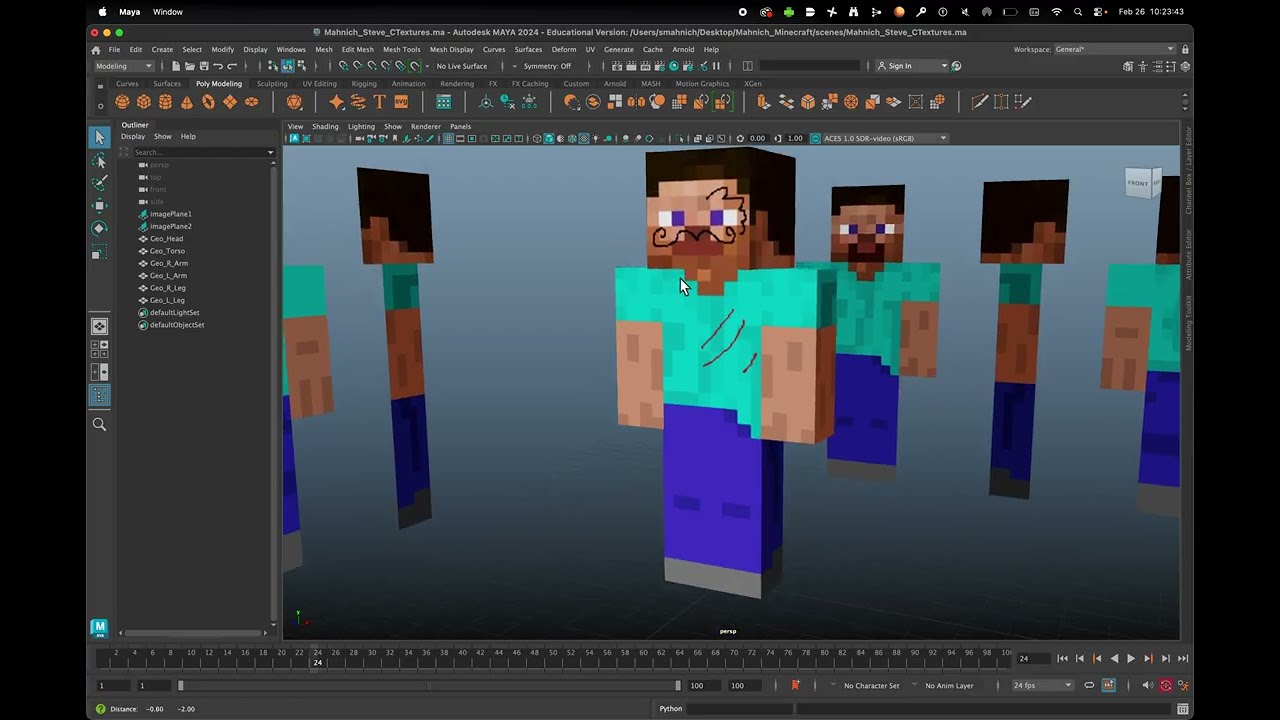Select the Rotate tool in the Tool Box
The width and height of the screenshot is (1280, 720).
(x=99, y=228)
